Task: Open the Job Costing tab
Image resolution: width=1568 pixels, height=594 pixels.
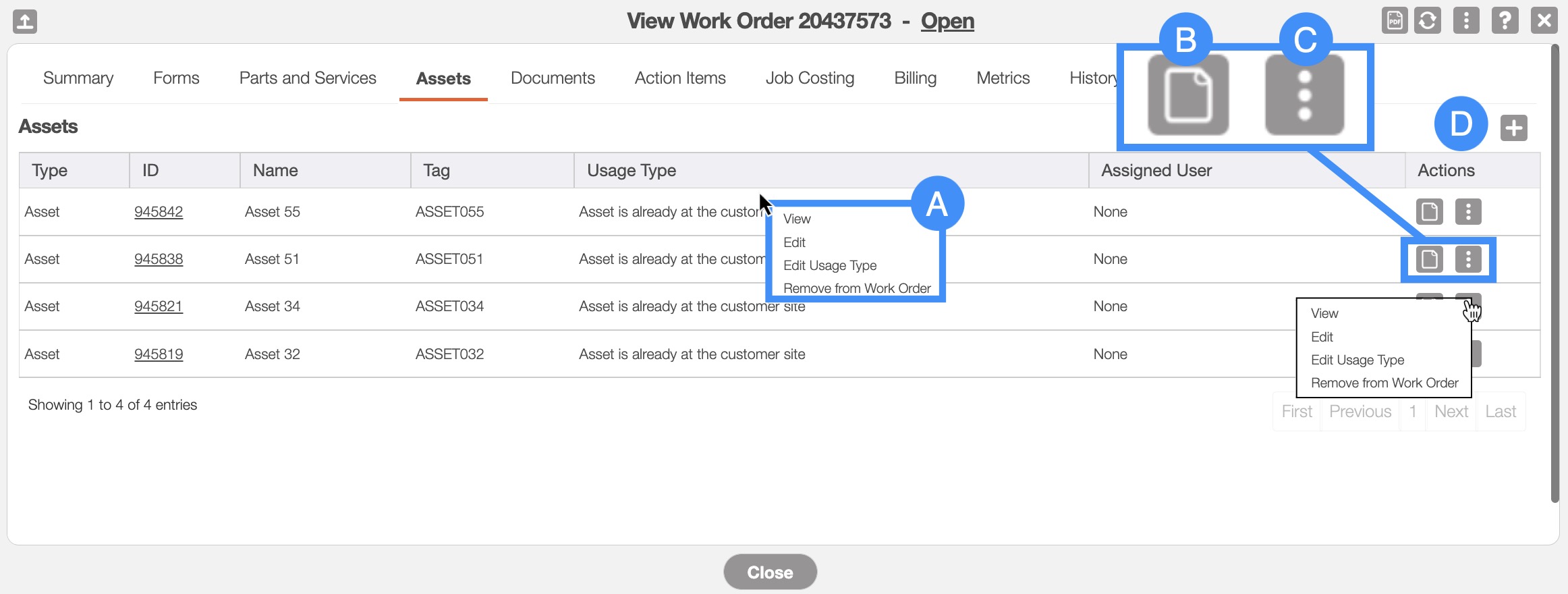Action: click(x=810, y=78)
